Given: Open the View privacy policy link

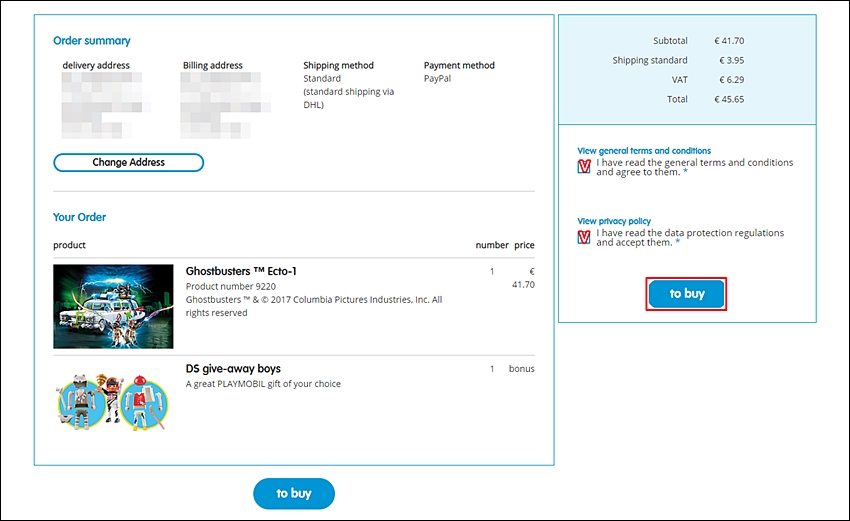Looking at the screenshot, I should [x=614, y=221].
